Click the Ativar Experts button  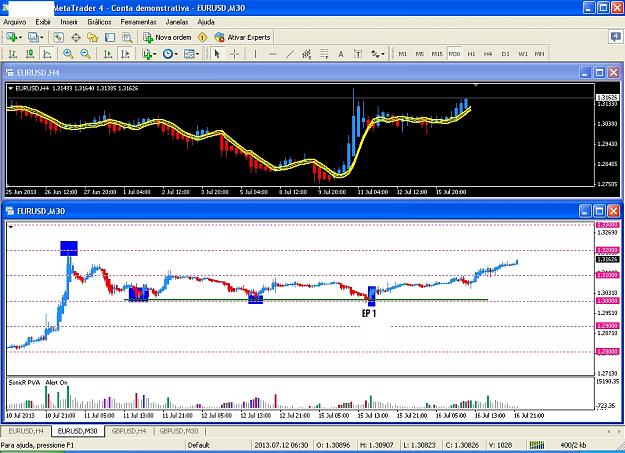[242, 37]
